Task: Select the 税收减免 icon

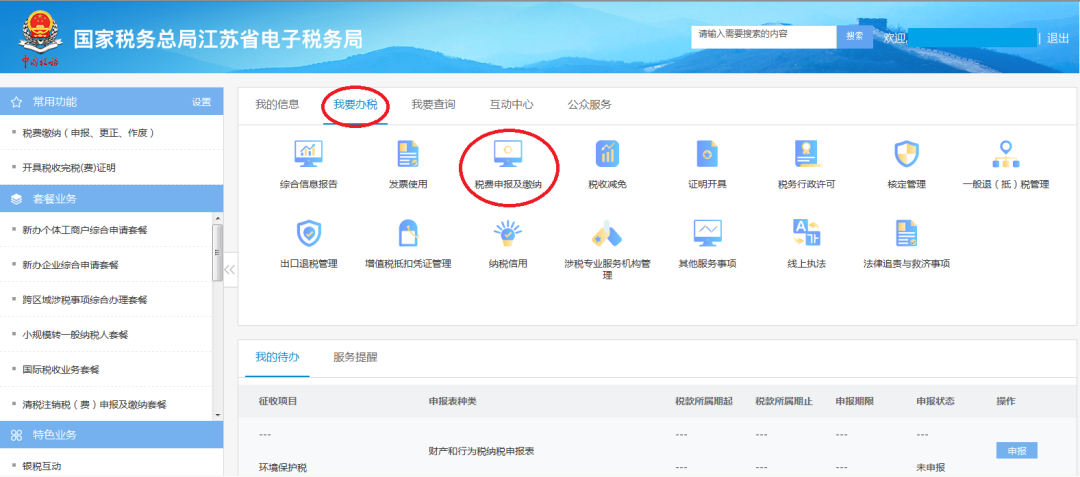Action: point(607,155)
